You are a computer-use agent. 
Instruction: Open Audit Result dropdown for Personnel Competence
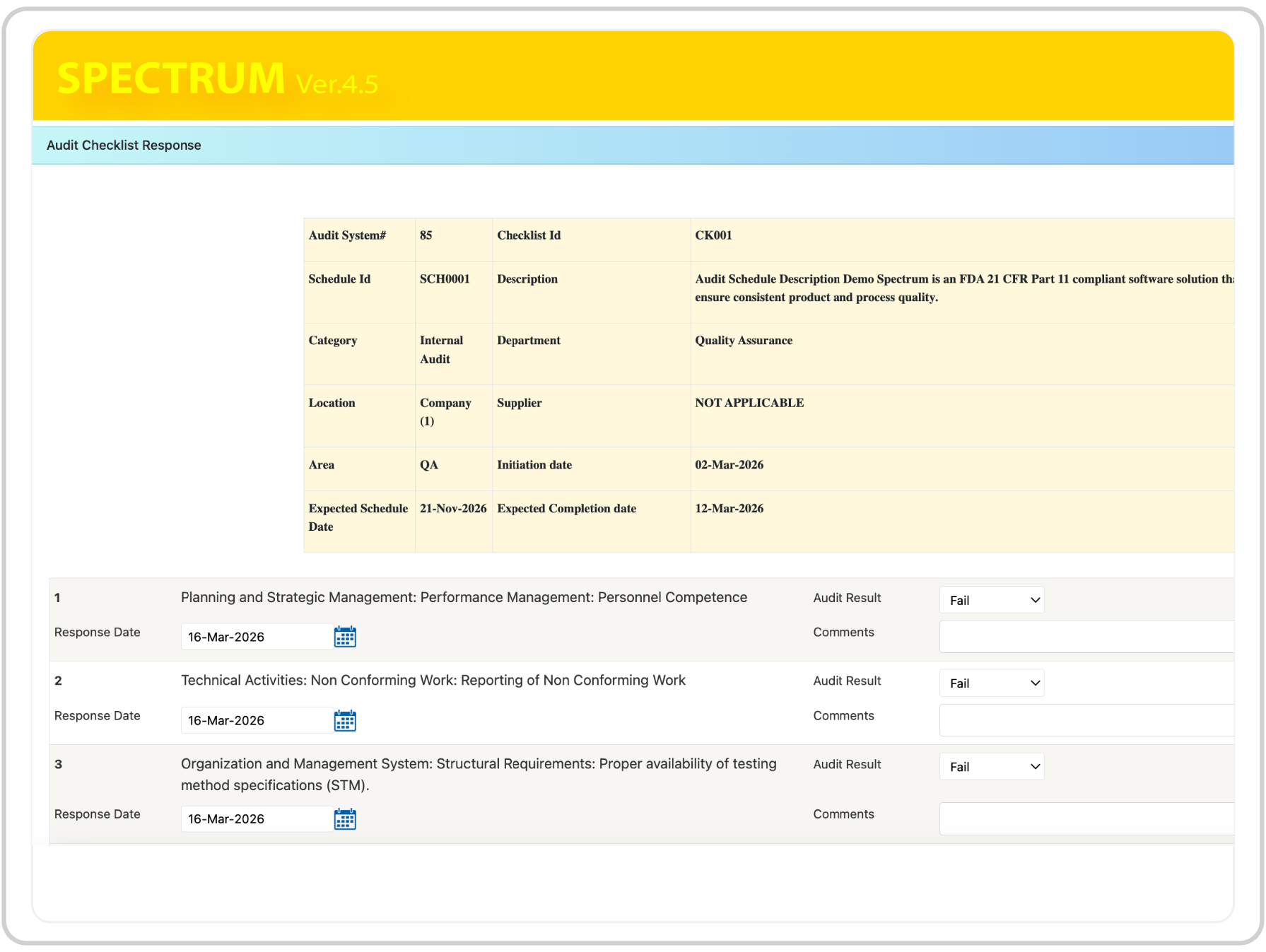[991, 600]
